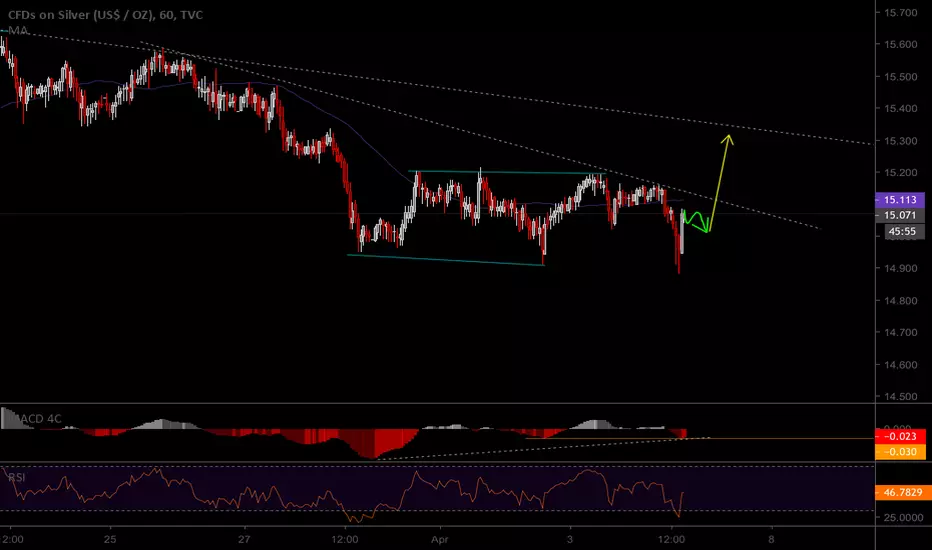Image resolution: width=932 pixels, height=550 pixels.
Task: Click the 15.500 price scale label
Action: [900, 77]
